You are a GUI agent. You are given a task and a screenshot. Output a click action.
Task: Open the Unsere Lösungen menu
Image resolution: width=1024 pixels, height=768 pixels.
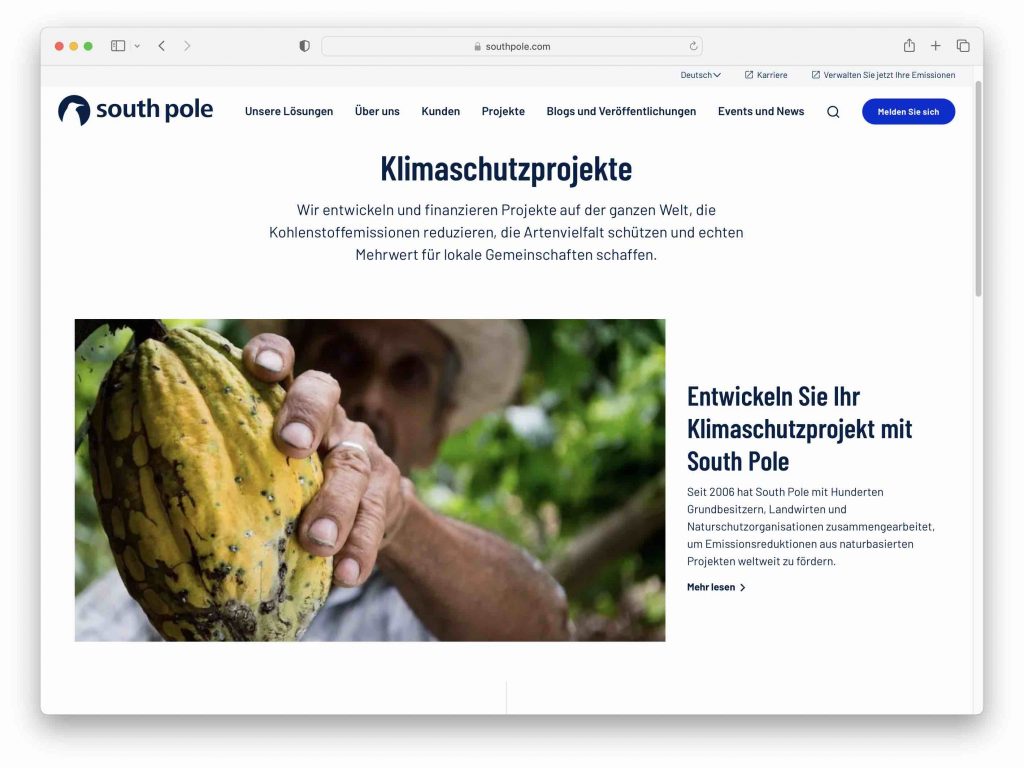289,112
